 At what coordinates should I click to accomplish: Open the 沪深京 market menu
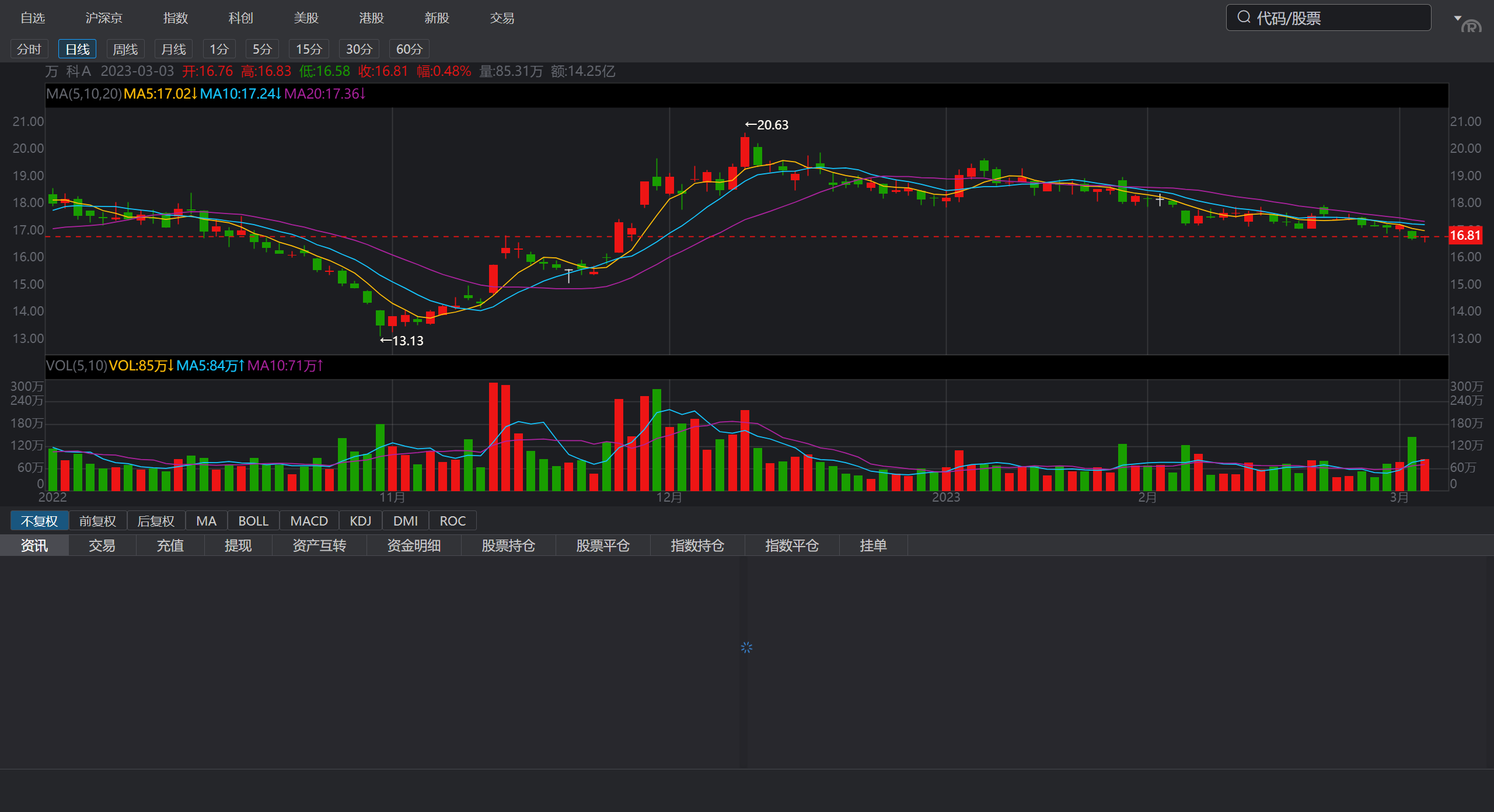click(x=104, y=18)
